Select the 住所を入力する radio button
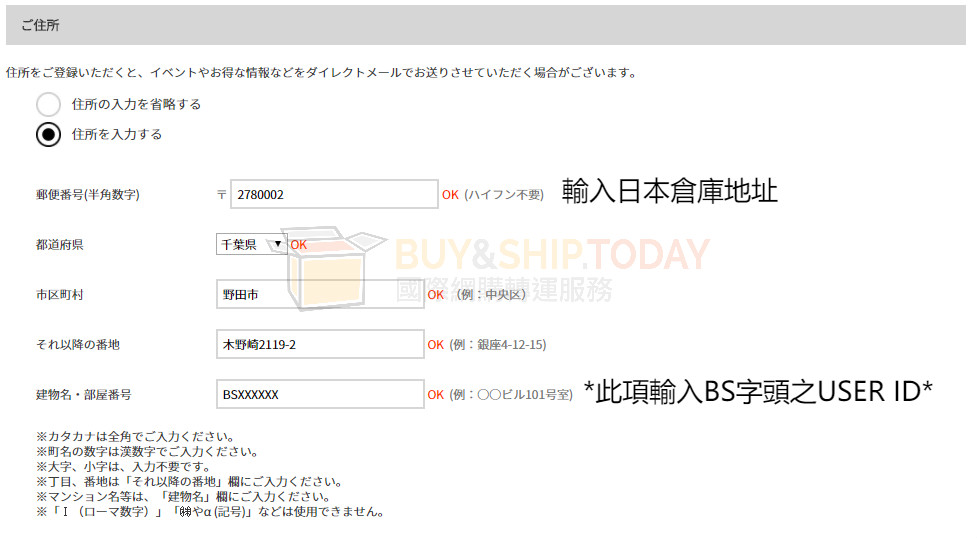 click(x=48, y=134)
